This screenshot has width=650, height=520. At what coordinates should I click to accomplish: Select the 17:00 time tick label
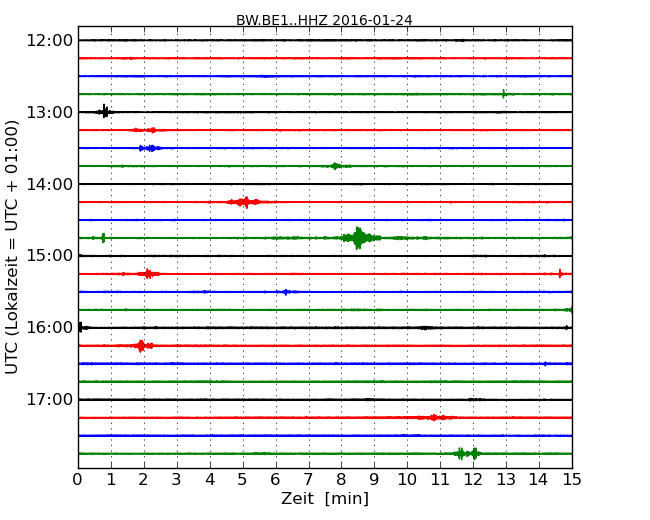49,399
